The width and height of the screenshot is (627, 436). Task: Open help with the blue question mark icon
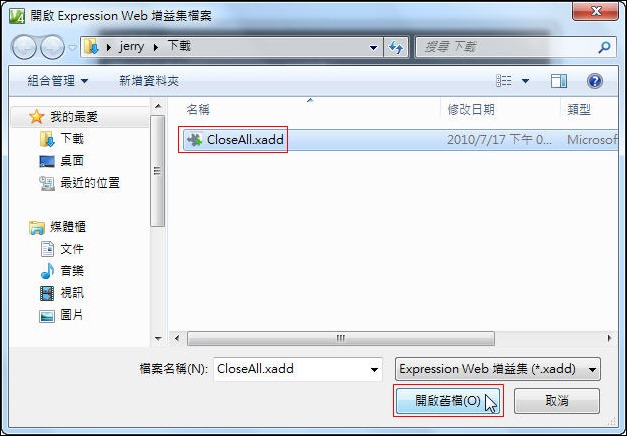pos(595,81)
